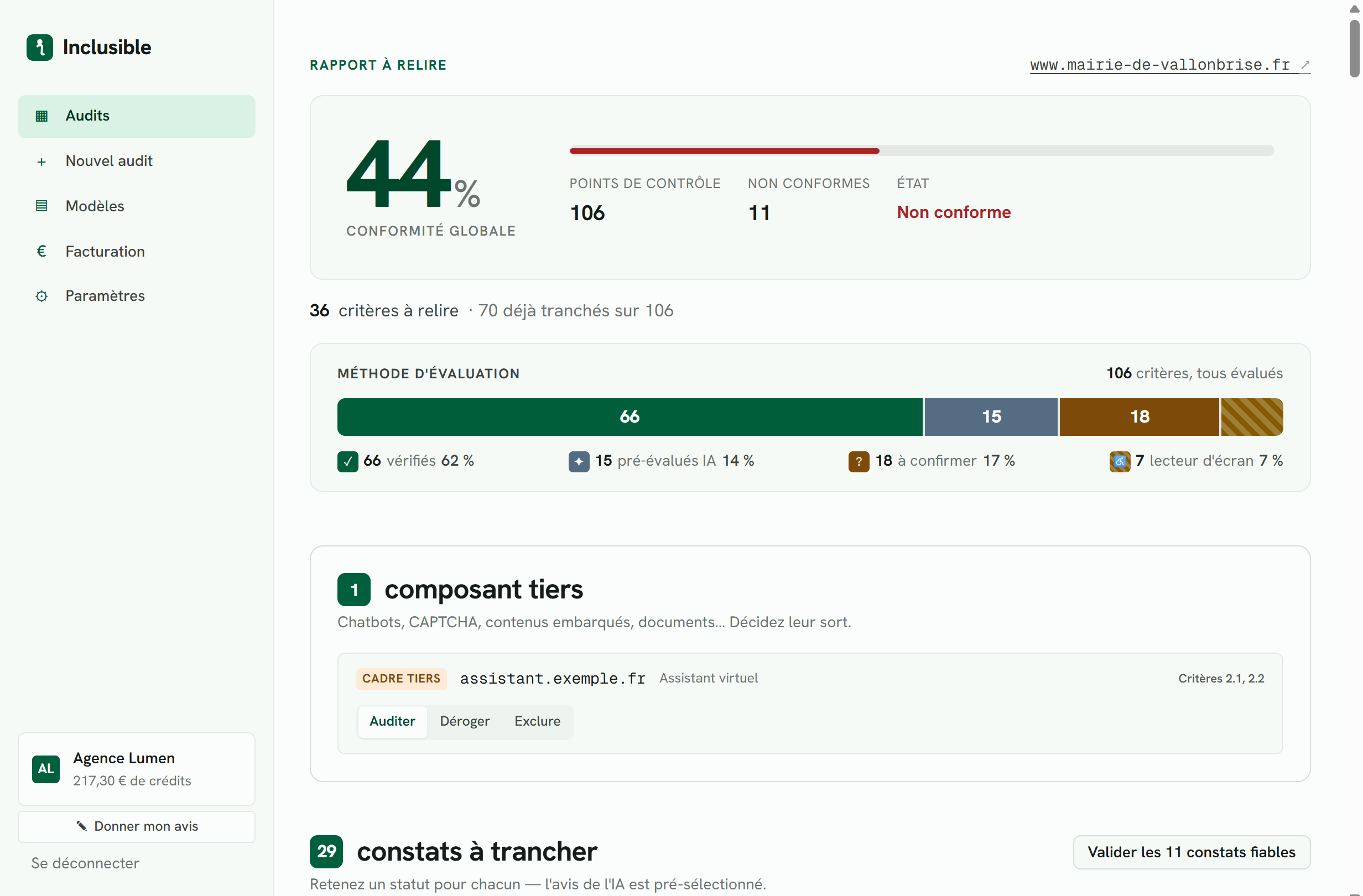This screenshot has width=1363, height=896.
Task: Click the green checkmark icon for vérifiés
Action: click(347, 461)
